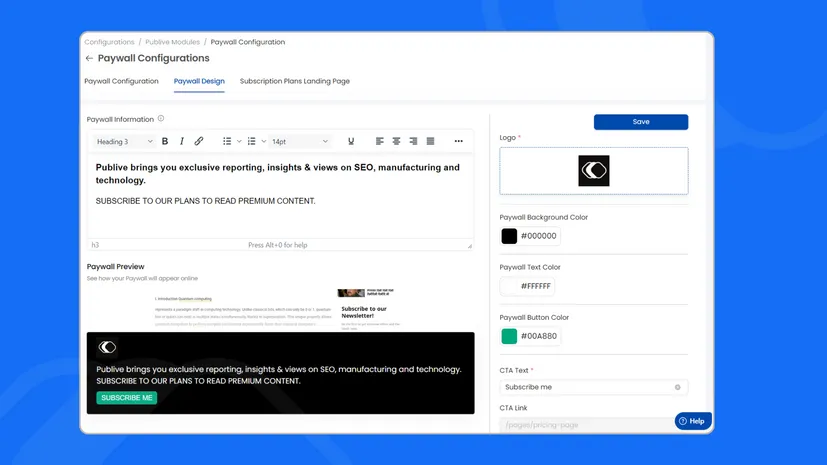Center align the text
Viewport: 827px width, 465px height.
(x=397, y=142)
